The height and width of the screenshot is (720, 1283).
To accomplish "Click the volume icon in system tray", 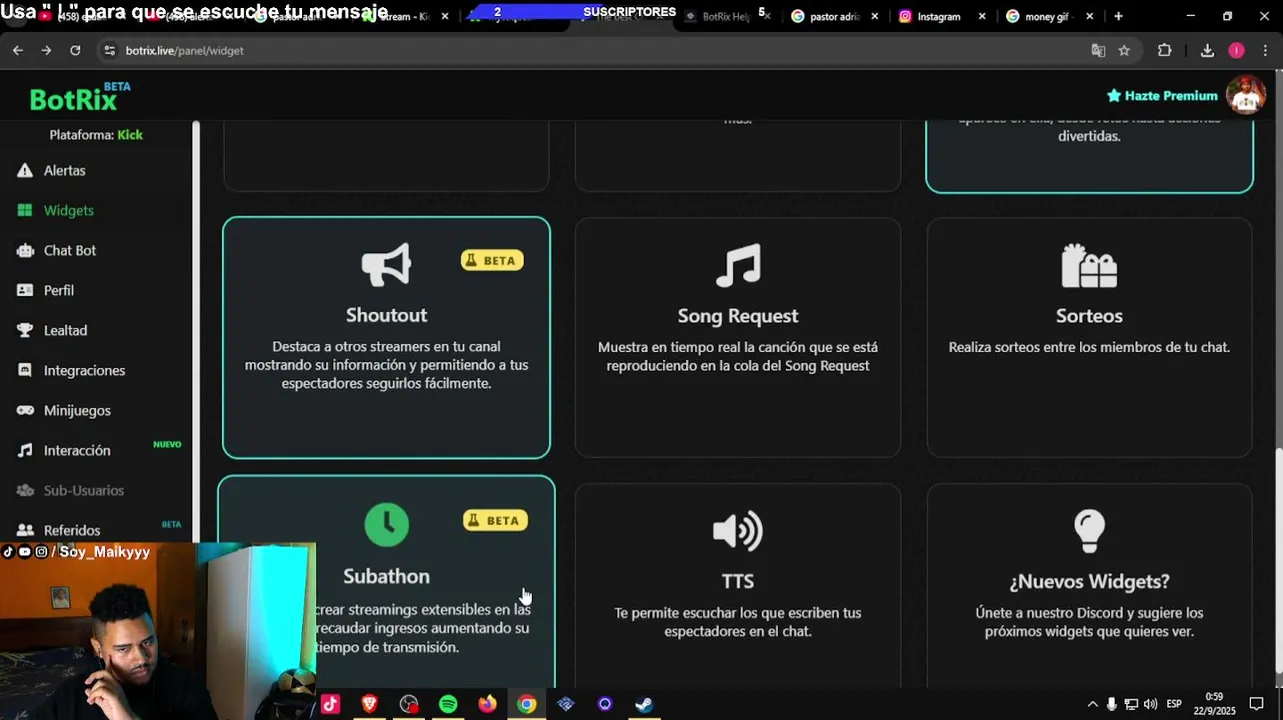I will click(1150, 704).
